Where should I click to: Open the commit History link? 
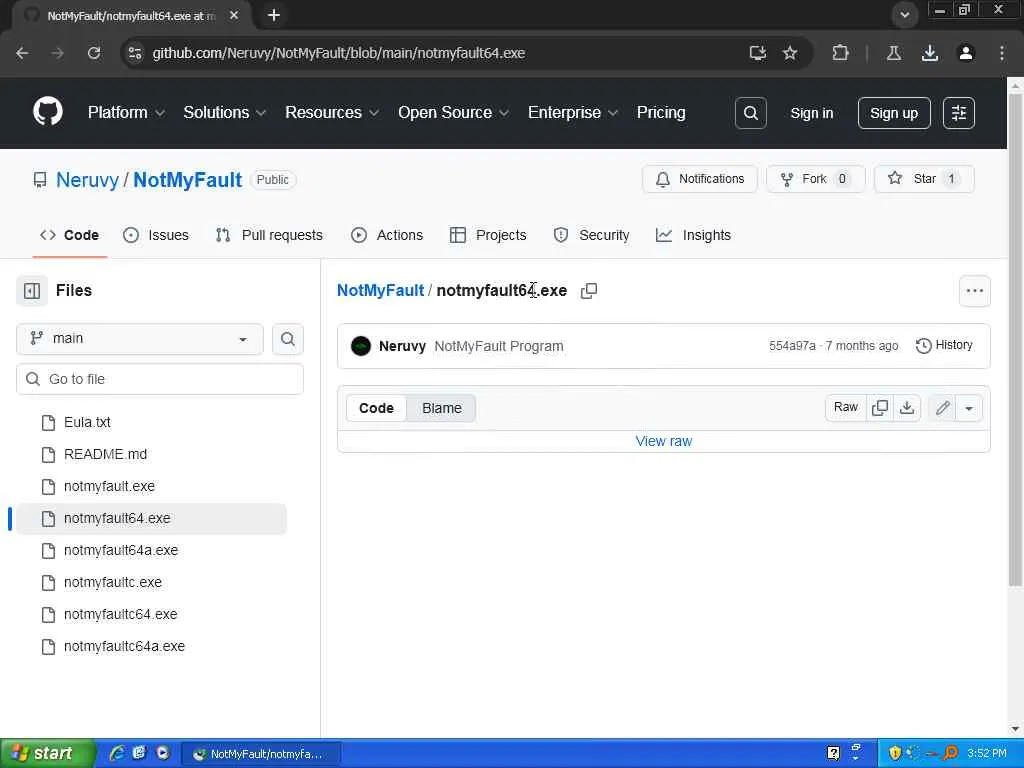tap(944, 345)
